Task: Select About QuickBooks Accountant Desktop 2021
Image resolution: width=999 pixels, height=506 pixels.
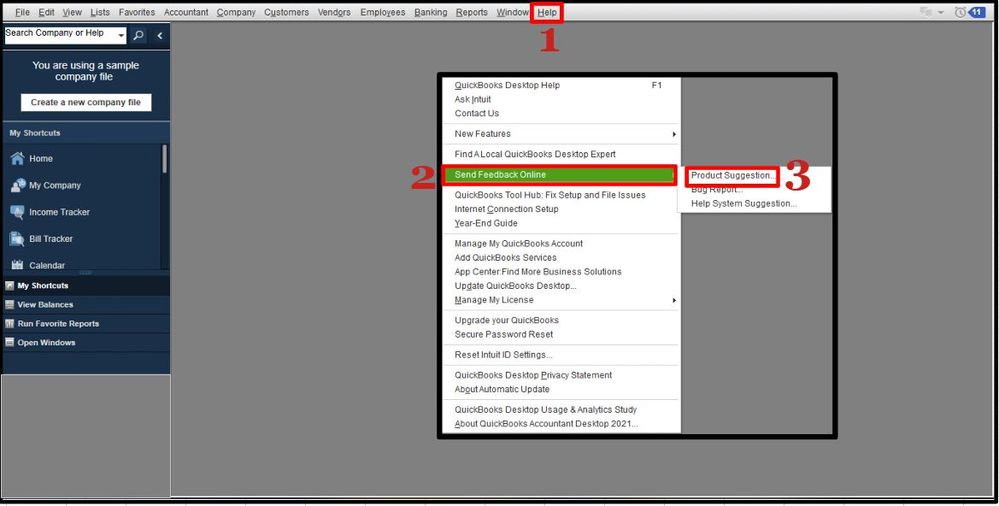Action: click(x=562, y=424)
